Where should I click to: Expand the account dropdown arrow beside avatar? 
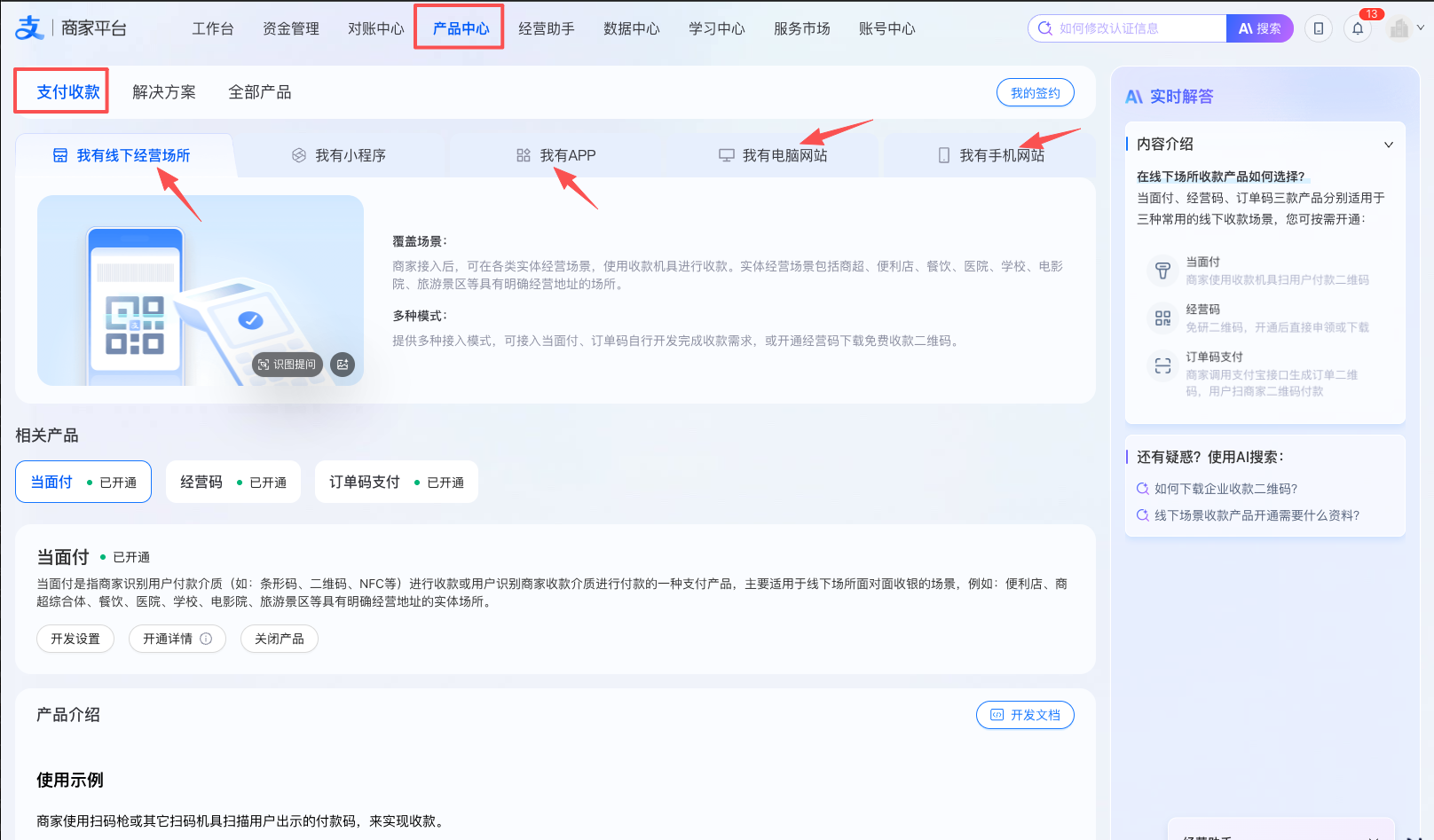click(1421, 27)
